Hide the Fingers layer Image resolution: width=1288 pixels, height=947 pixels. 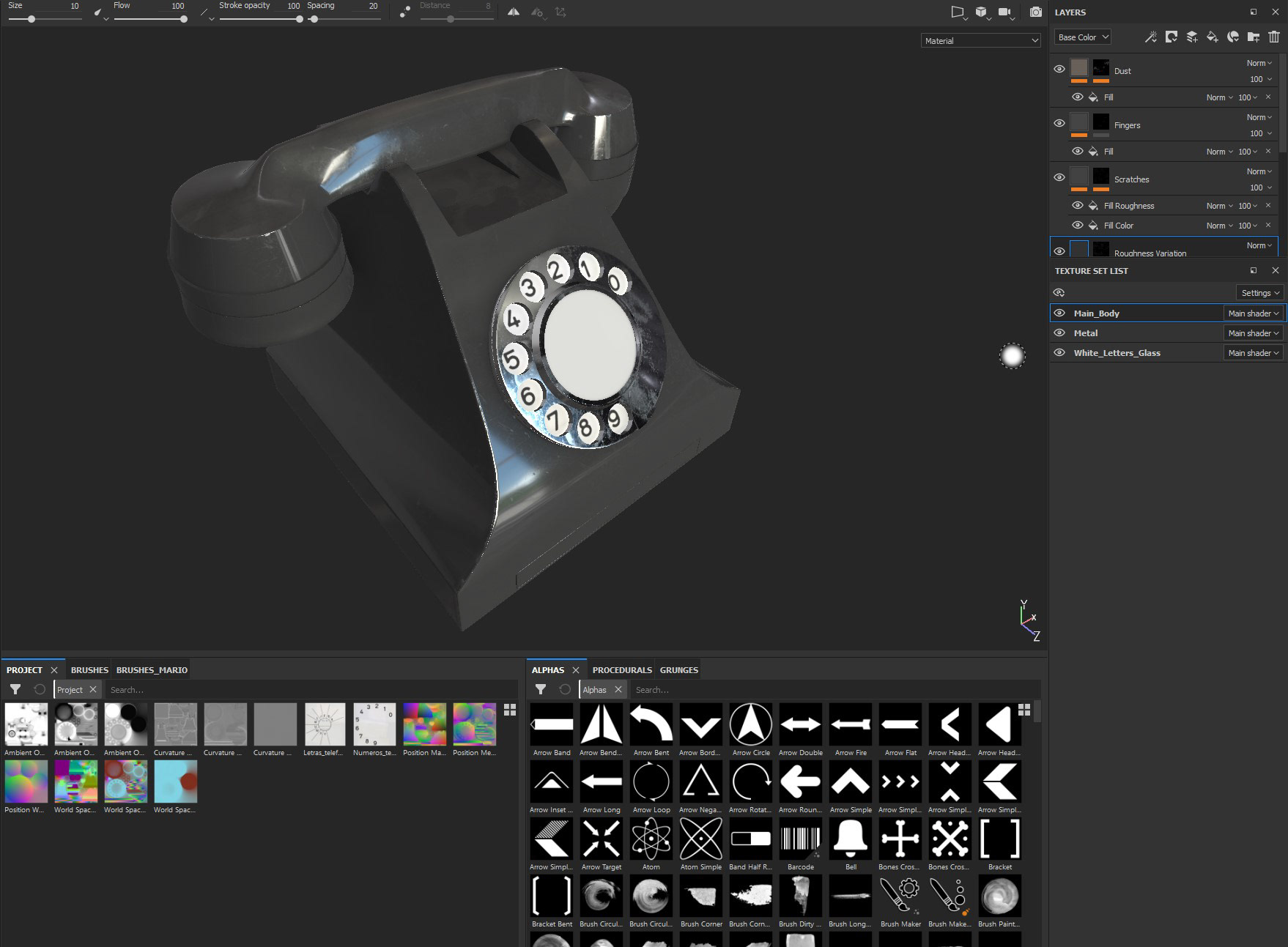click(x=1059, y=123)
